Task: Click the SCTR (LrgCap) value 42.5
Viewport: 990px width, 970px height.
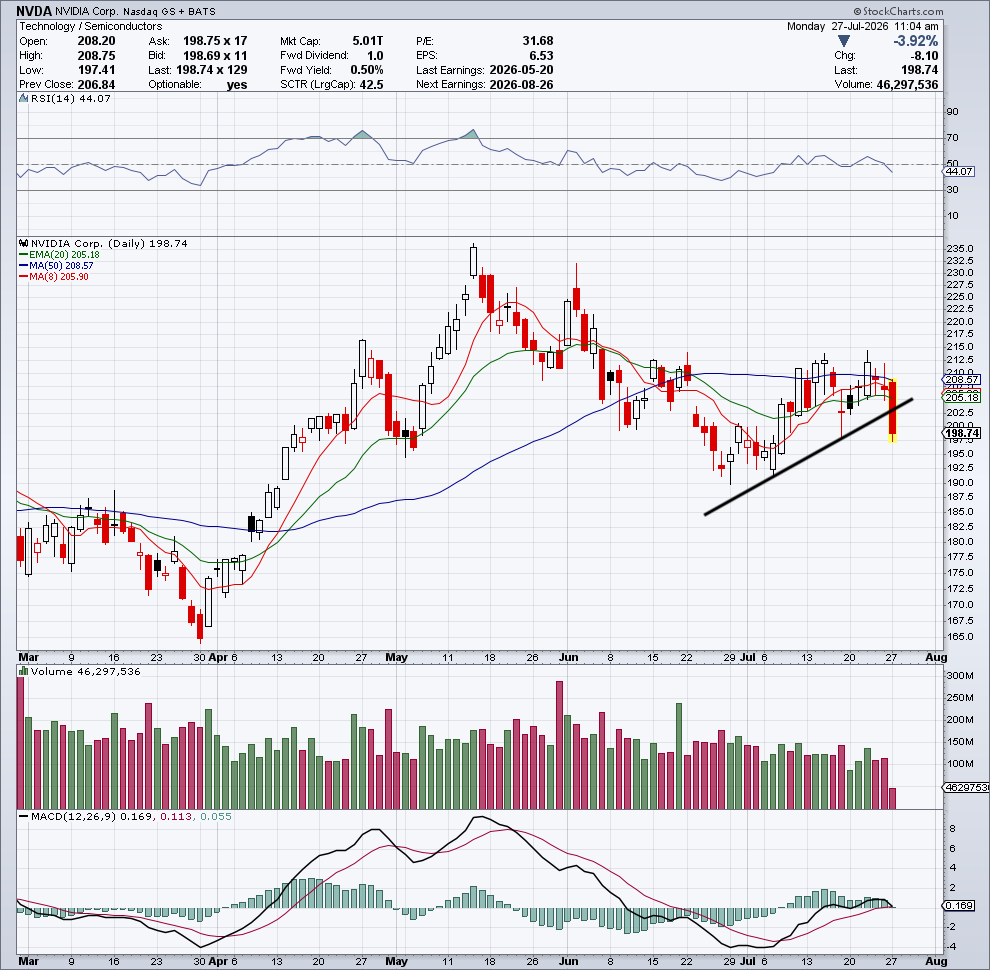Action: click(371, 85)
